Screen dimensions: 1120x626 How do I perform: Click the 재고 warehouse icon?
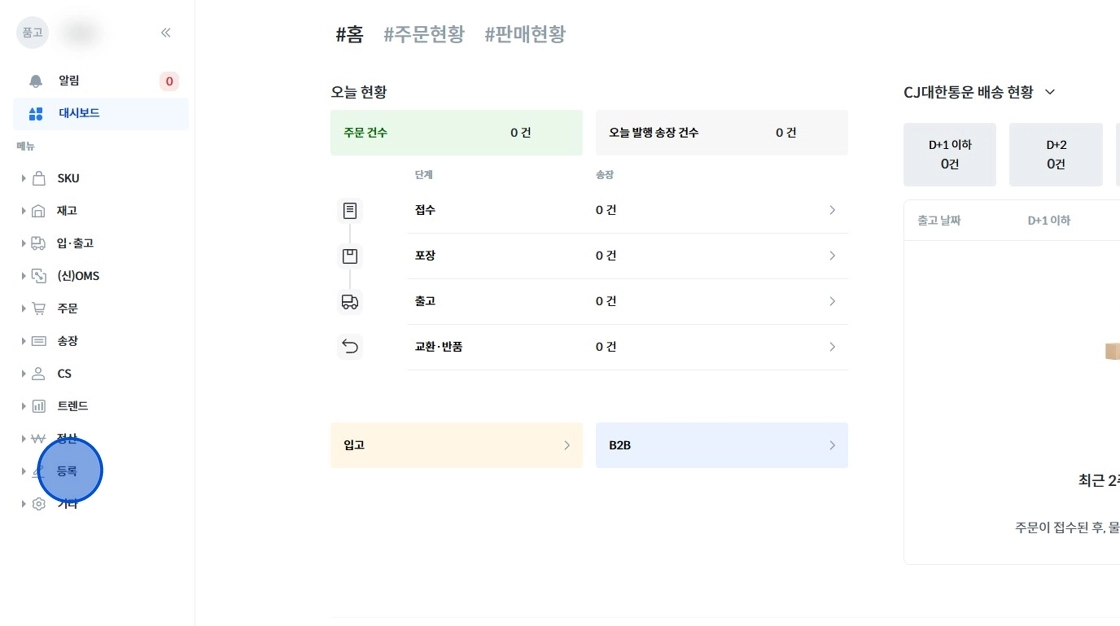(39, 211)
